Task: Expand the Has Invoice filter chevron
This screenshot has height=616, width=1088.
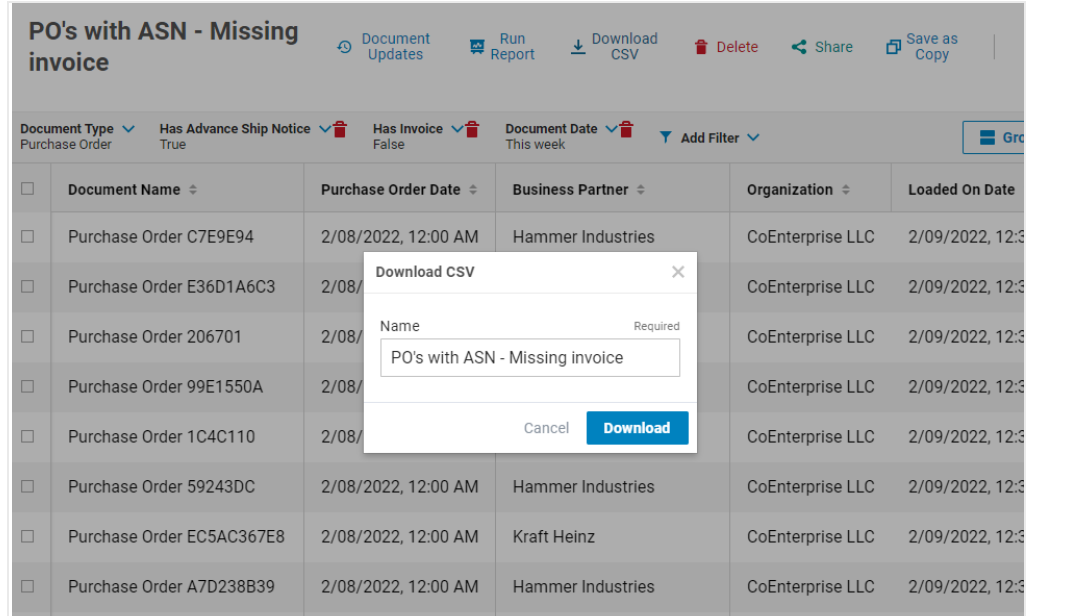Action: (x=457, y=129)
